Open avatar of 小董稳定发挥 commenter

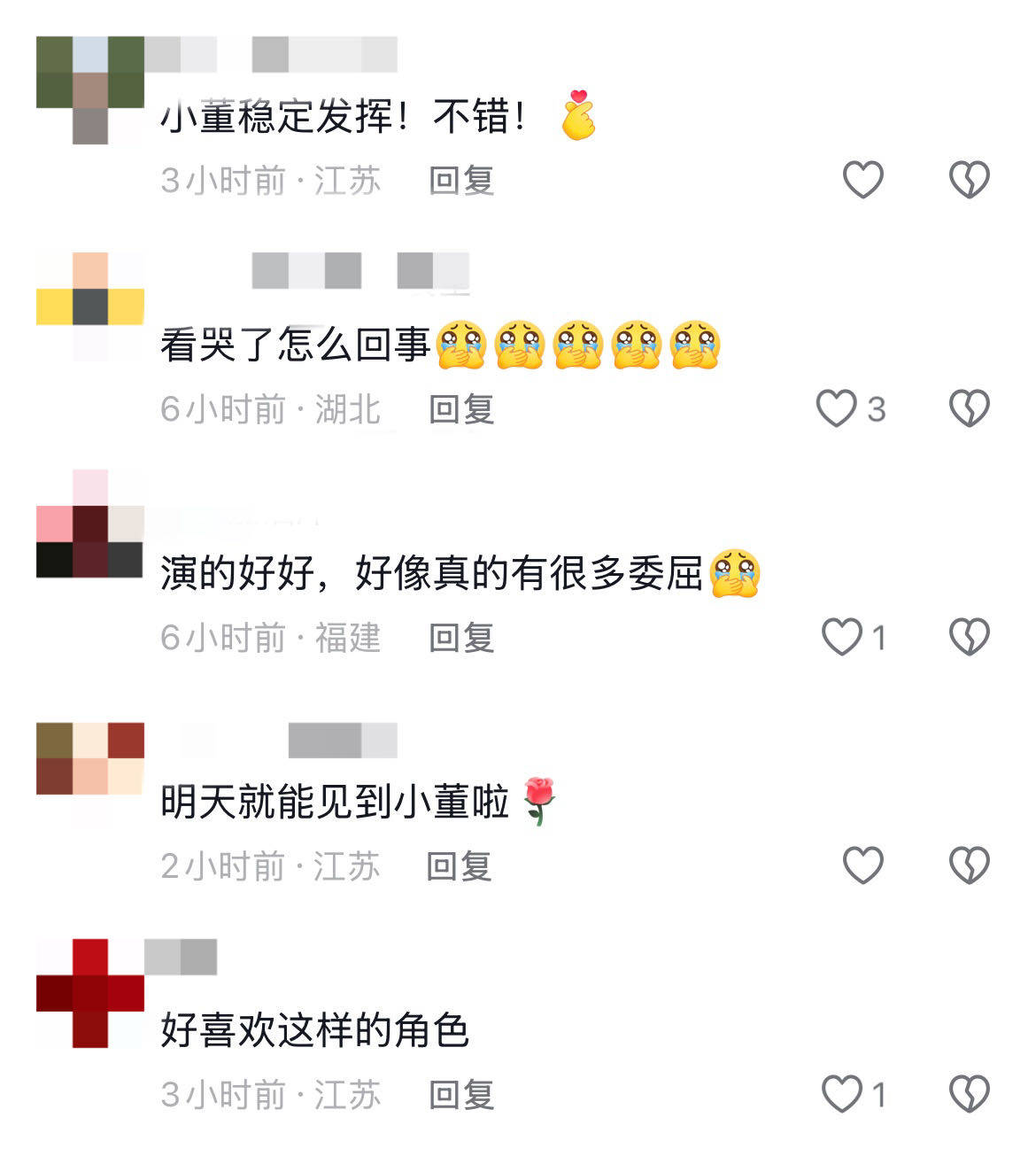(x=90, y=90)
